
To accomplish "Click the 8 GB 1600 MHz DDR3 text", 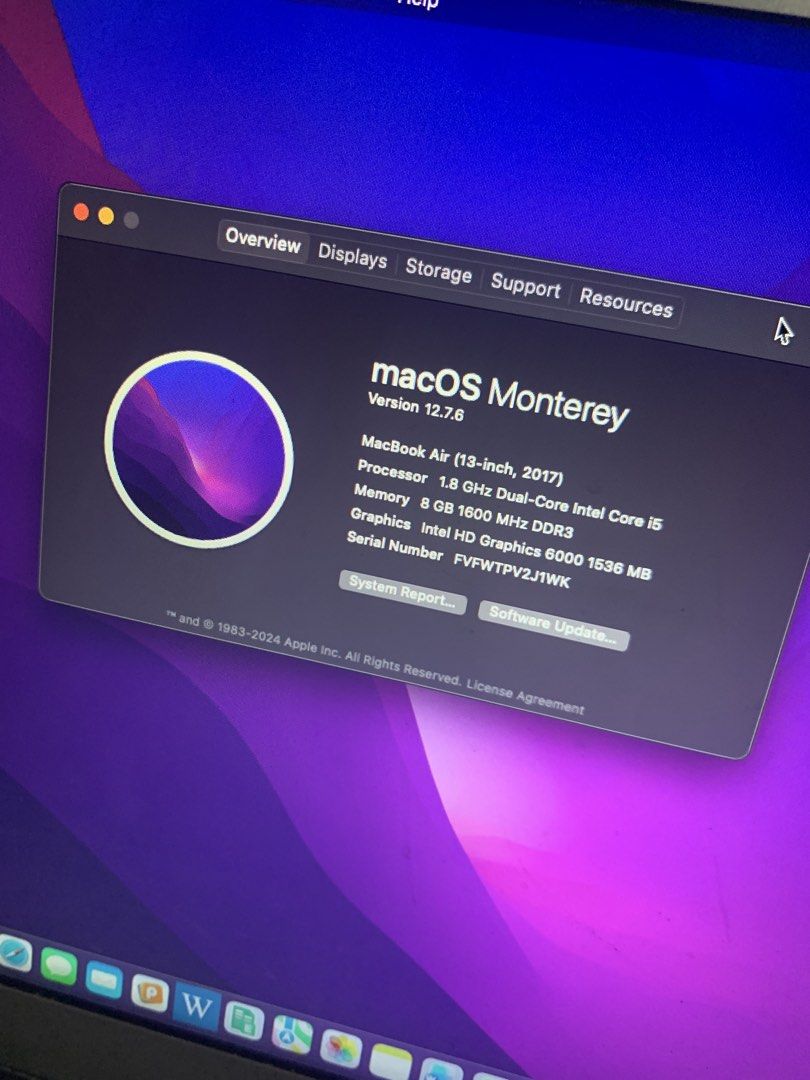I will point(497,517).
